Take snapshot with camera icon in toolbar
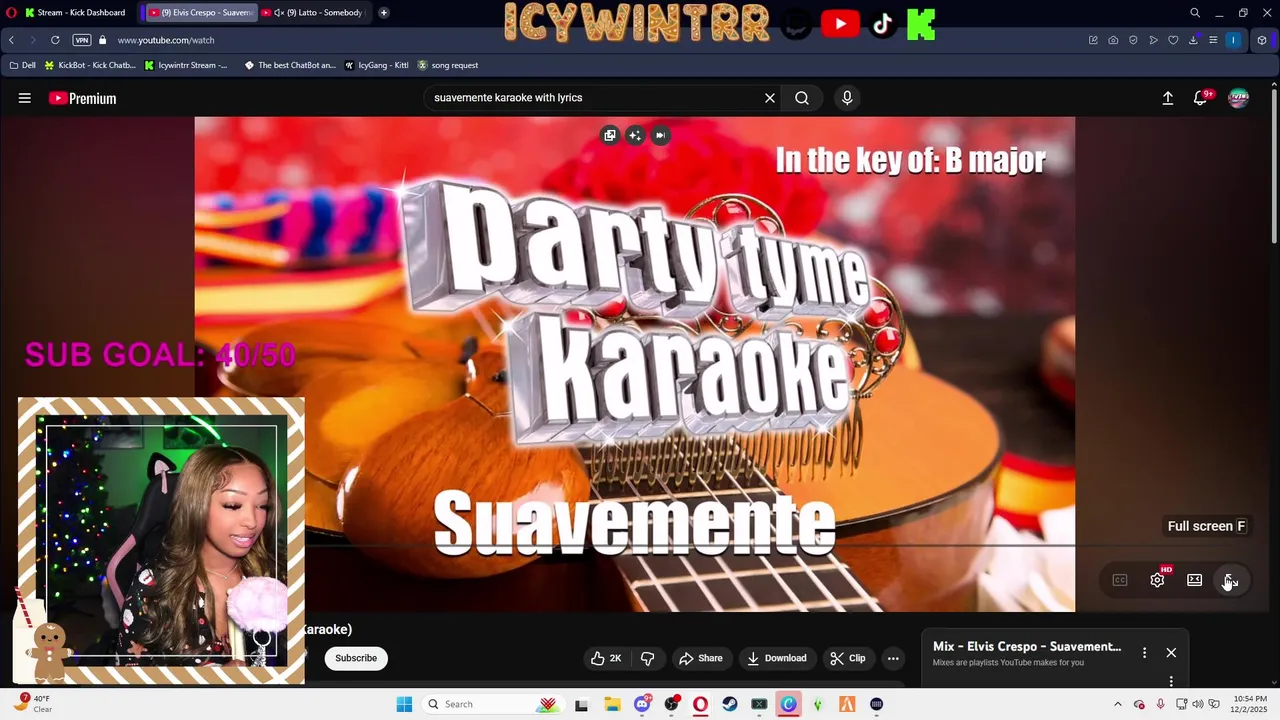Screen dimensions: 1280x720 (1113, 40)
